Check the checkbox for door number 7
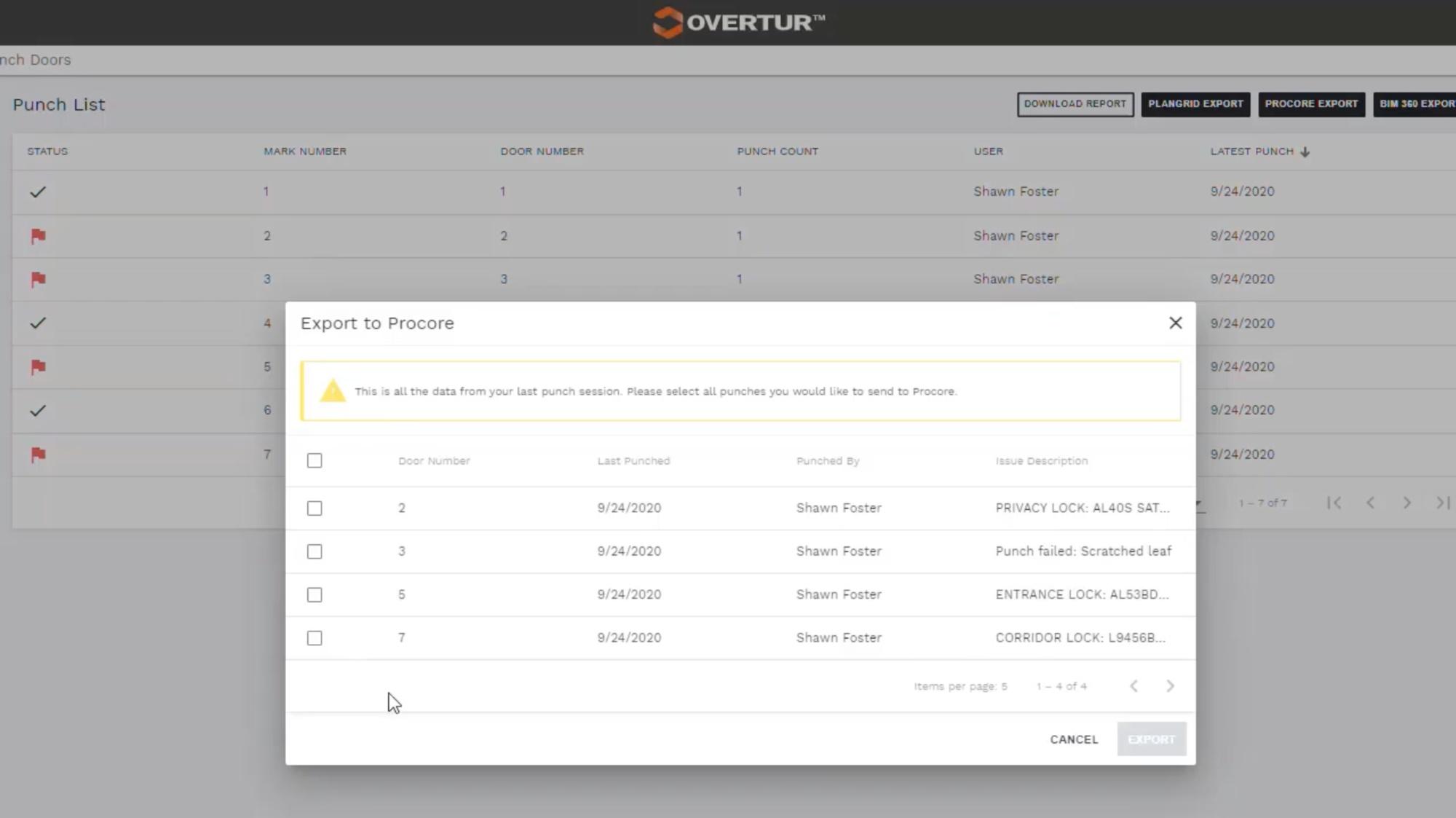Screen dimensions: 1456x818 click(314, 637)
